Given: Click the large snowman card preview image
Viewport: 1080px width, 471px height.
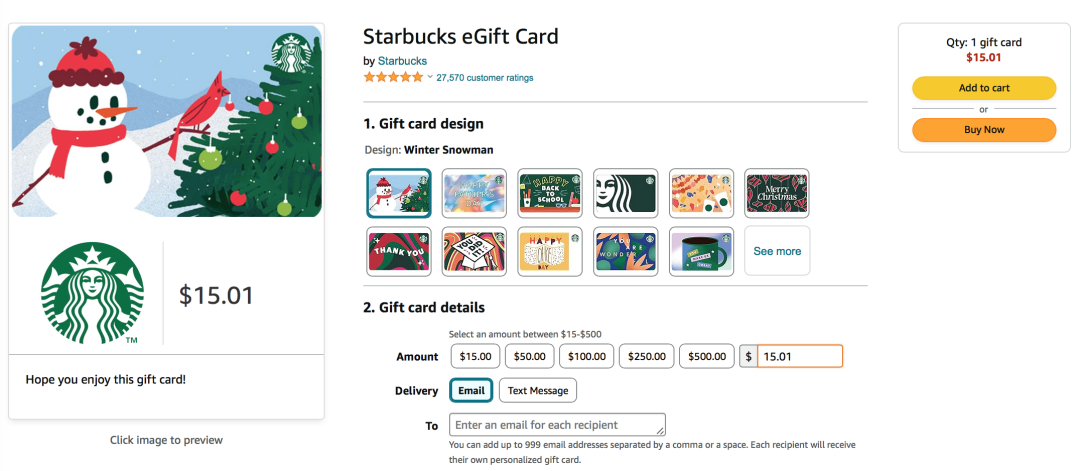Looking at the screenshot, I should (166, 121).
